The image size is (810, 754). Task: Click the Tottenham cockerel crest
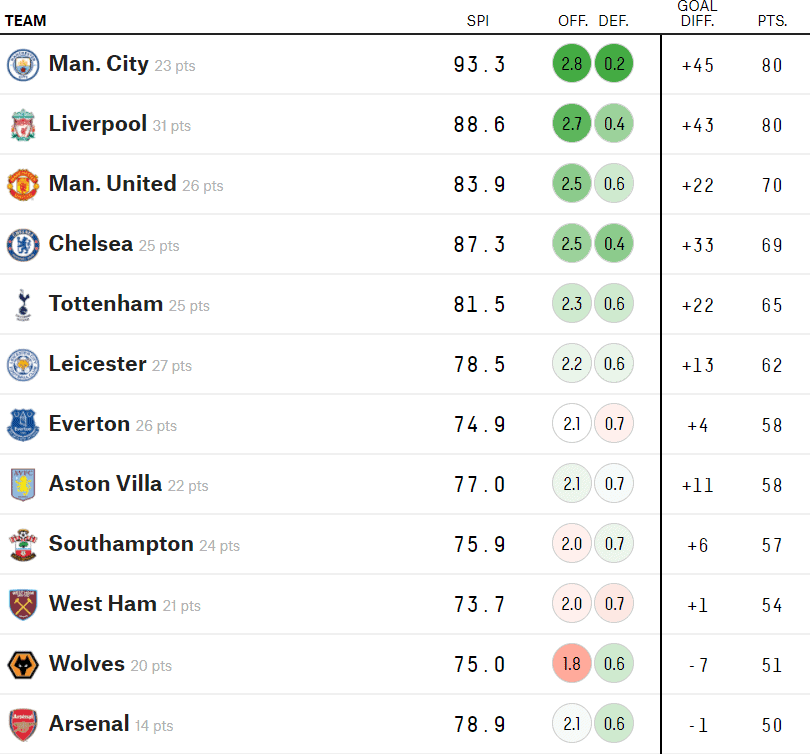23,305
